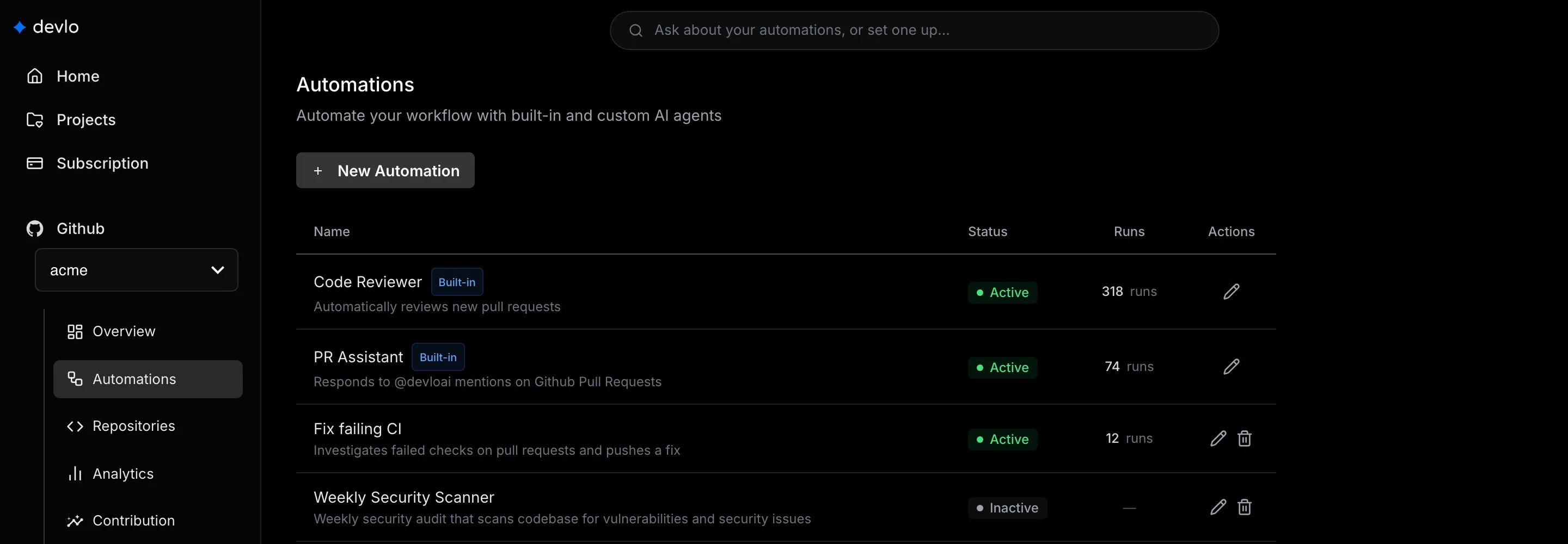Click the Built-in tag beside Code Reviewer
Screen dimensions: 1568x544
click(x=457, y=282)
